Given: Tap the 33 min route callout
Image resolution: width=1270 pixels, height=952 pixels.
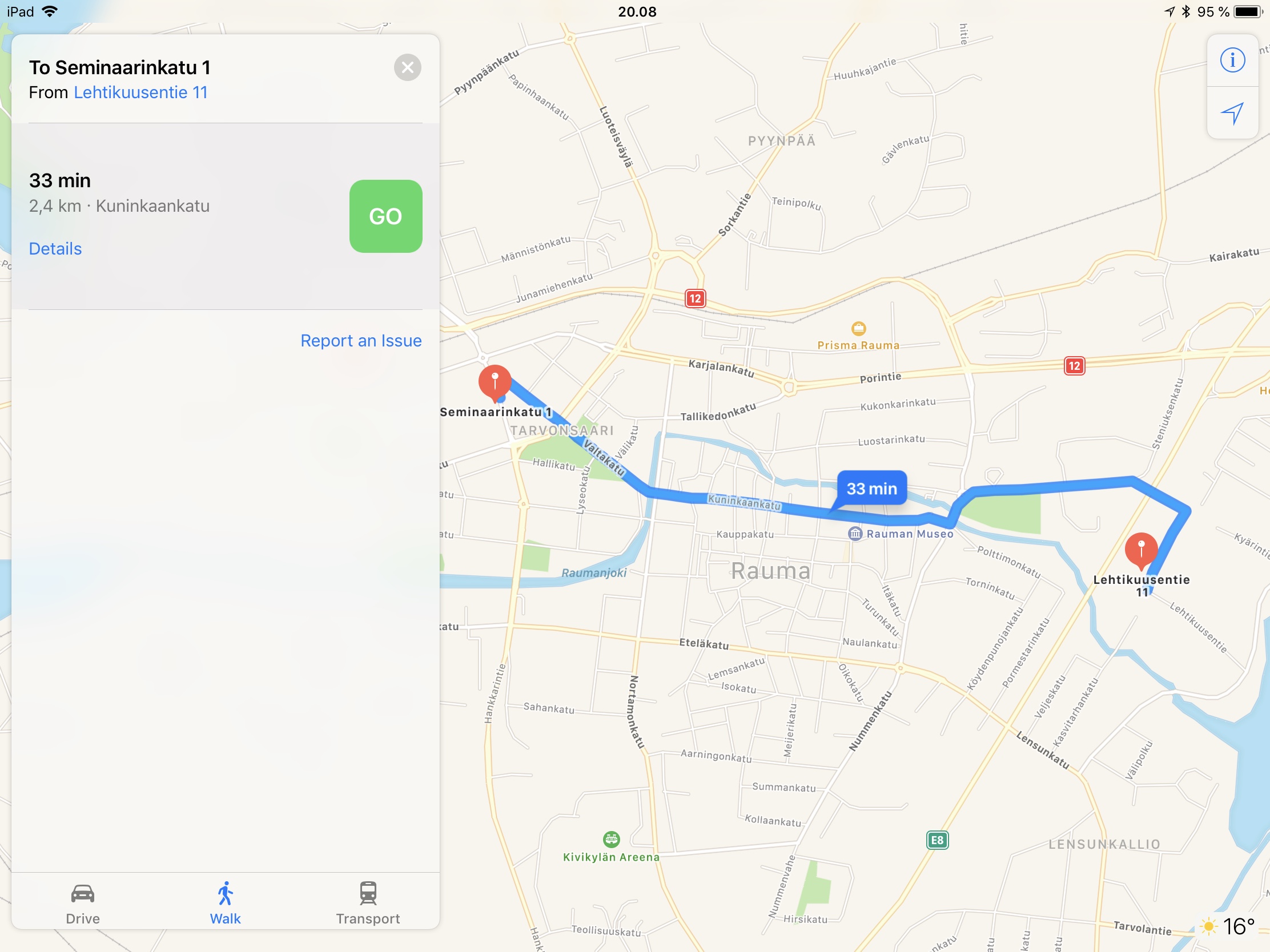Looking at the screenshot, I should coord(871,489).
